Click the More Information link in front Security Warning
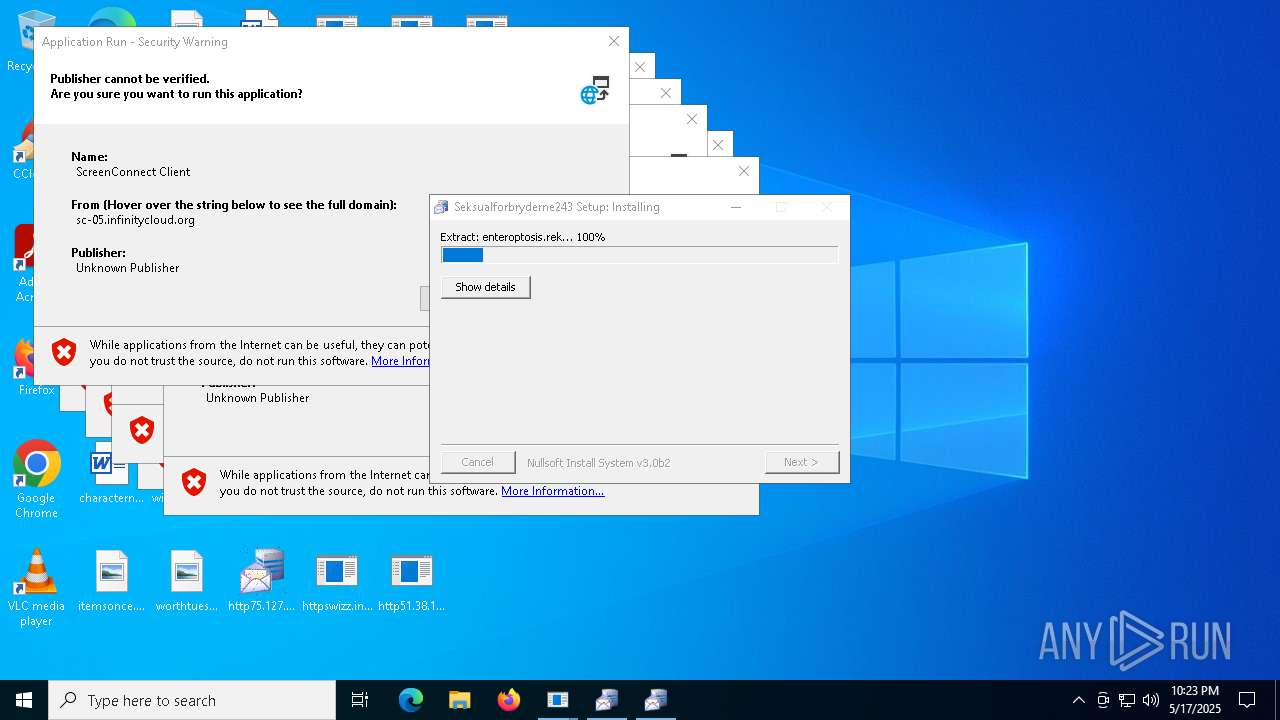The image size is (1280, 720). pos(400,361)
